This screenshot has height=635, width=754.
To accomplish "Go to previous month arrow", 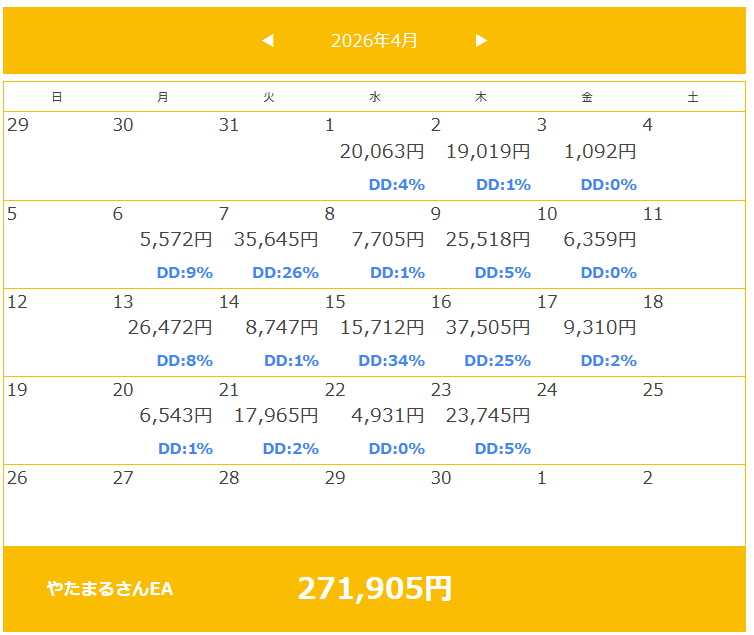I will [268, 41].
